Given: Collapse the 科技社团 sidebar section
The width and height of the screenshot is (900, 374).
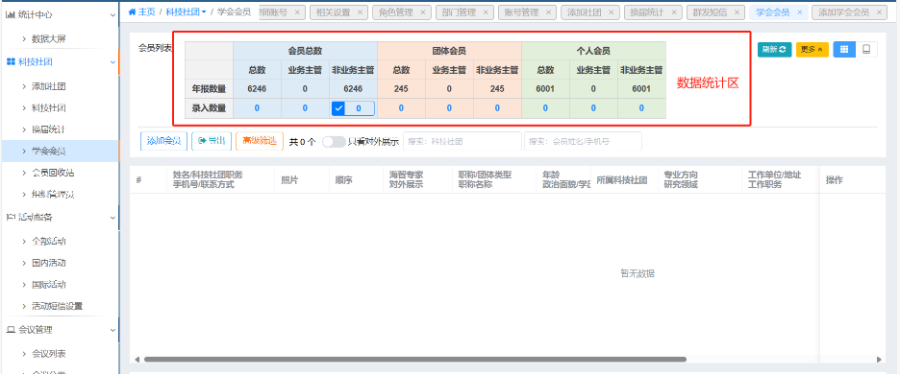Looking at the screenshot, I should coord(112,62).
